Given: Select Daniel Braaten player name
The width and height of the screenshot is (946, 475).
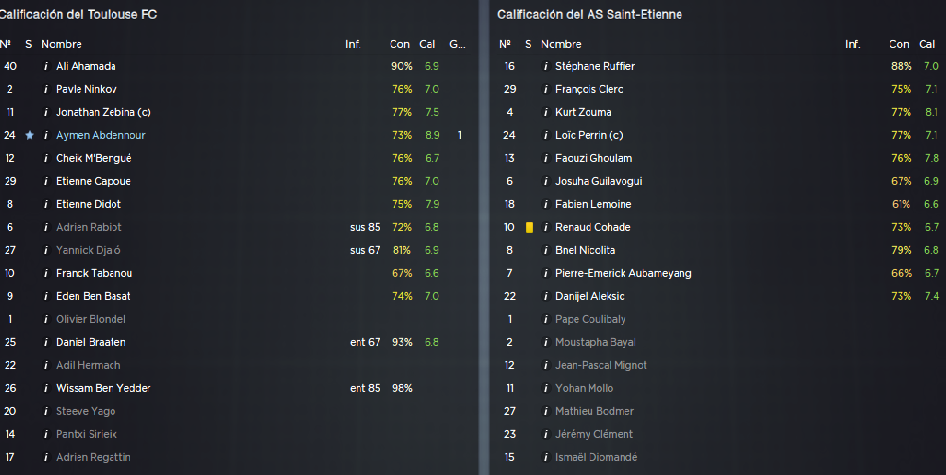Looking at the screenshot, I should [90, 342].
